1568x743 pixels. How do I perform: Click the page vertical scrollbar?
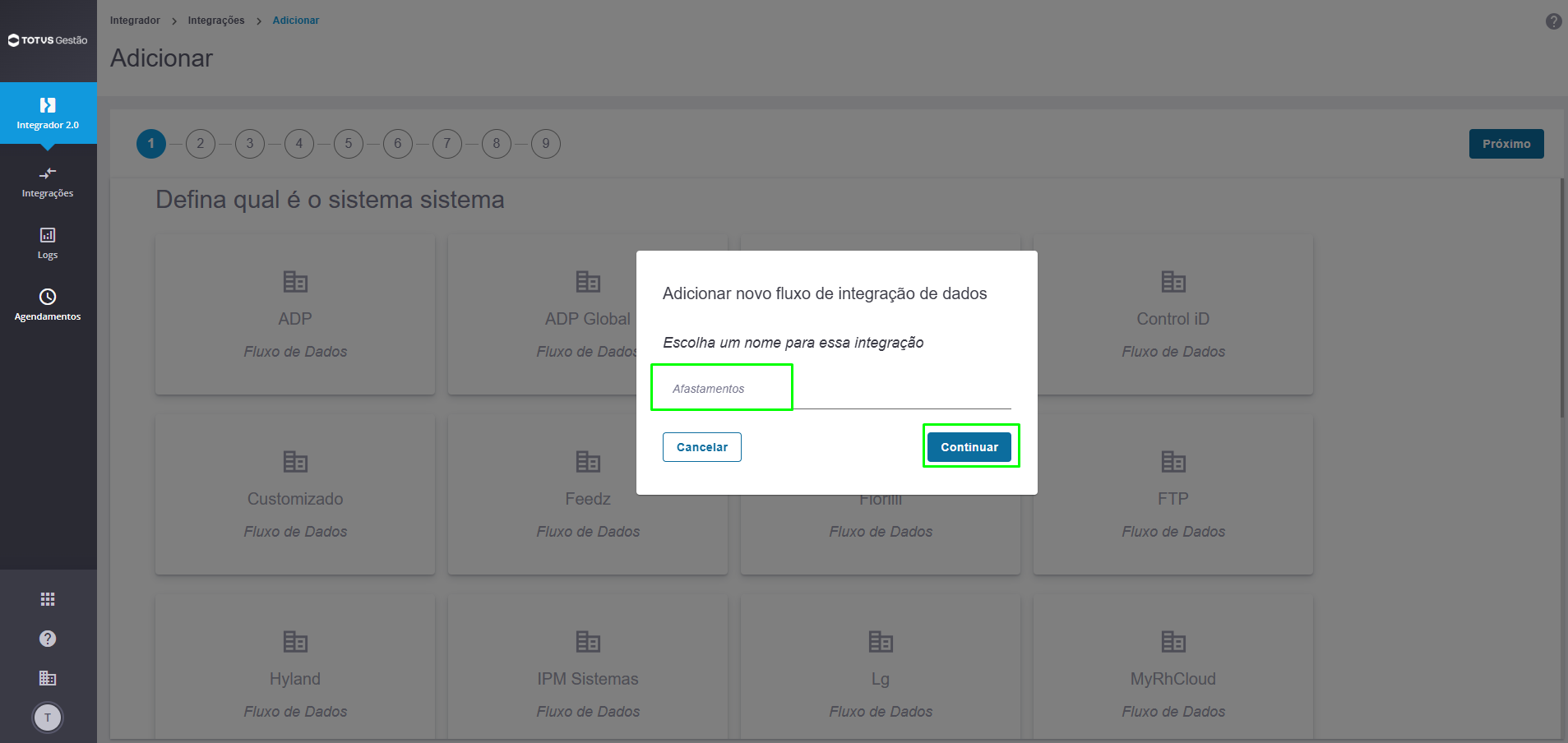click(1563, 296)
